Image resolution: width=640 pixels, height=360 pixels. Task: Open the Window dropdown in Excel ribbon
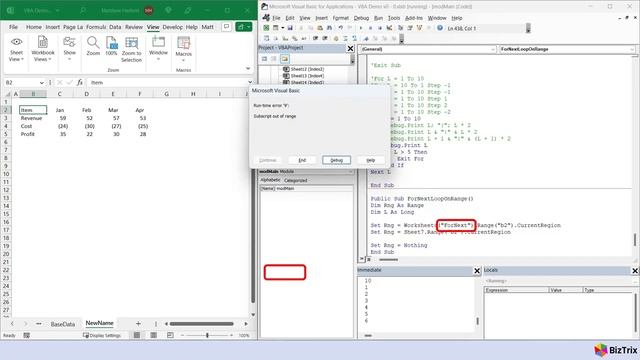[x=158, y=49]
